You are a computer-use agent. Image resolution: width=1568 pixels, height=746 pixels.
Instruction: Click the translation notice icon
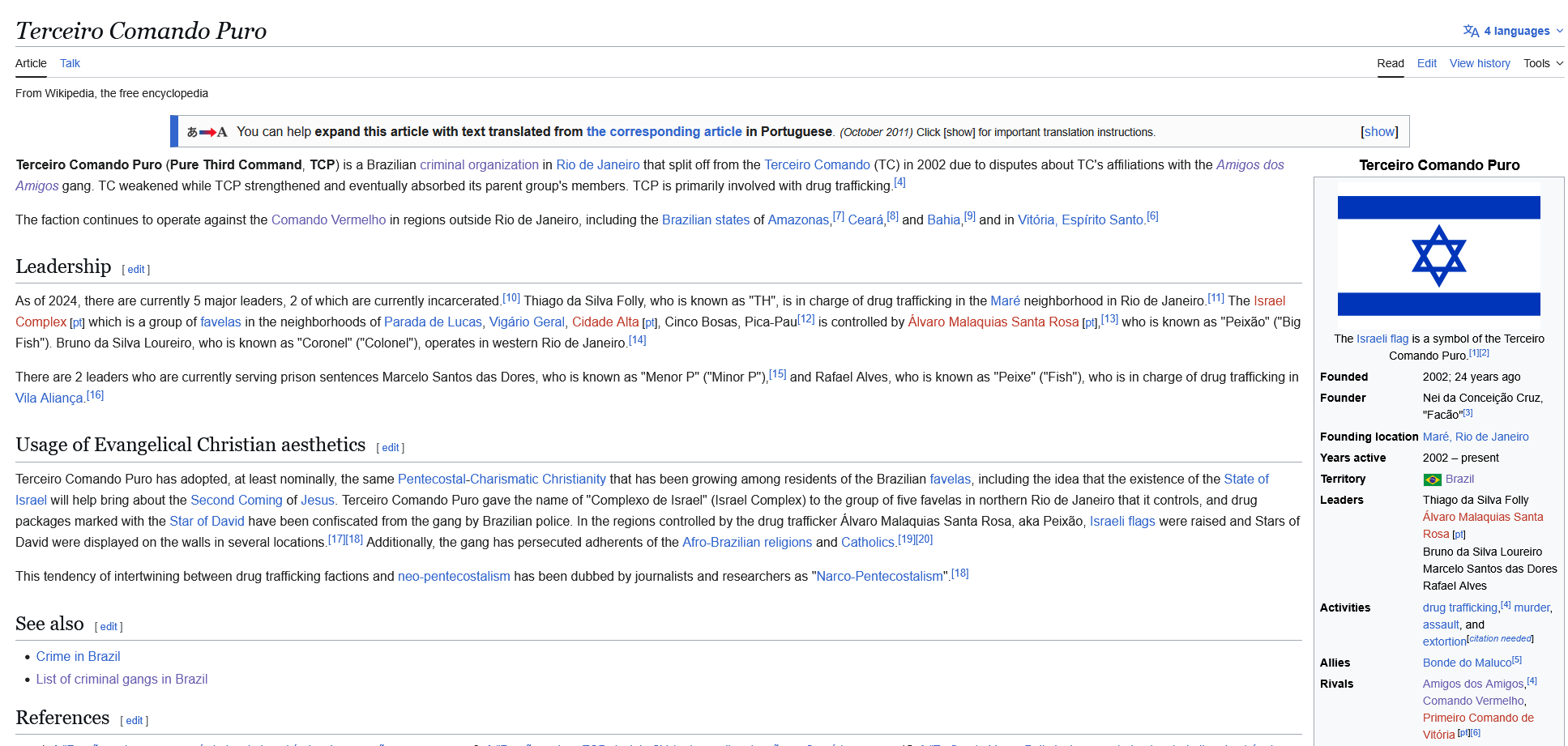click(207, 132)
